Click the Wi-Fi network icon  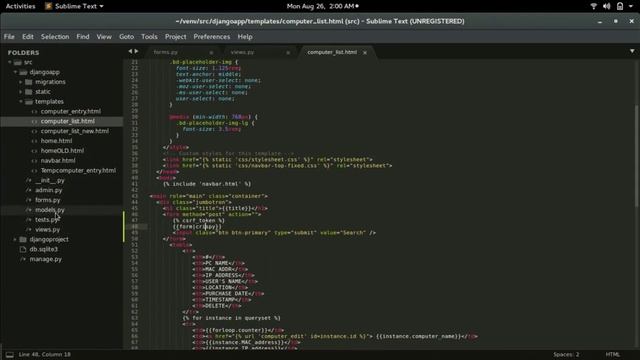[593, 6]
